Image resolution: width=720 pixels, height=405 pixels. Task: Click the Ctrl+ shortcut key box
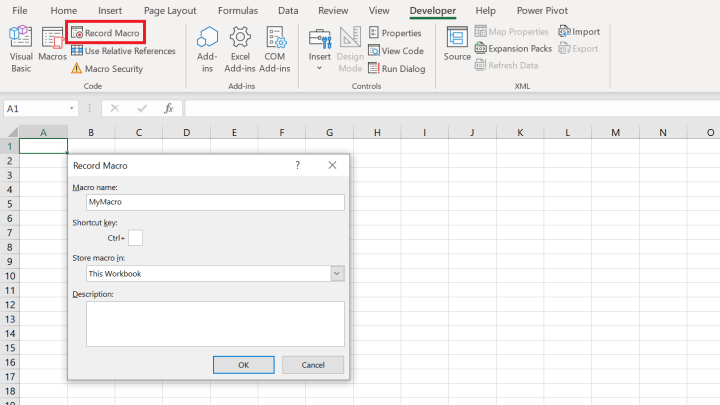click(x=135, y=238)
